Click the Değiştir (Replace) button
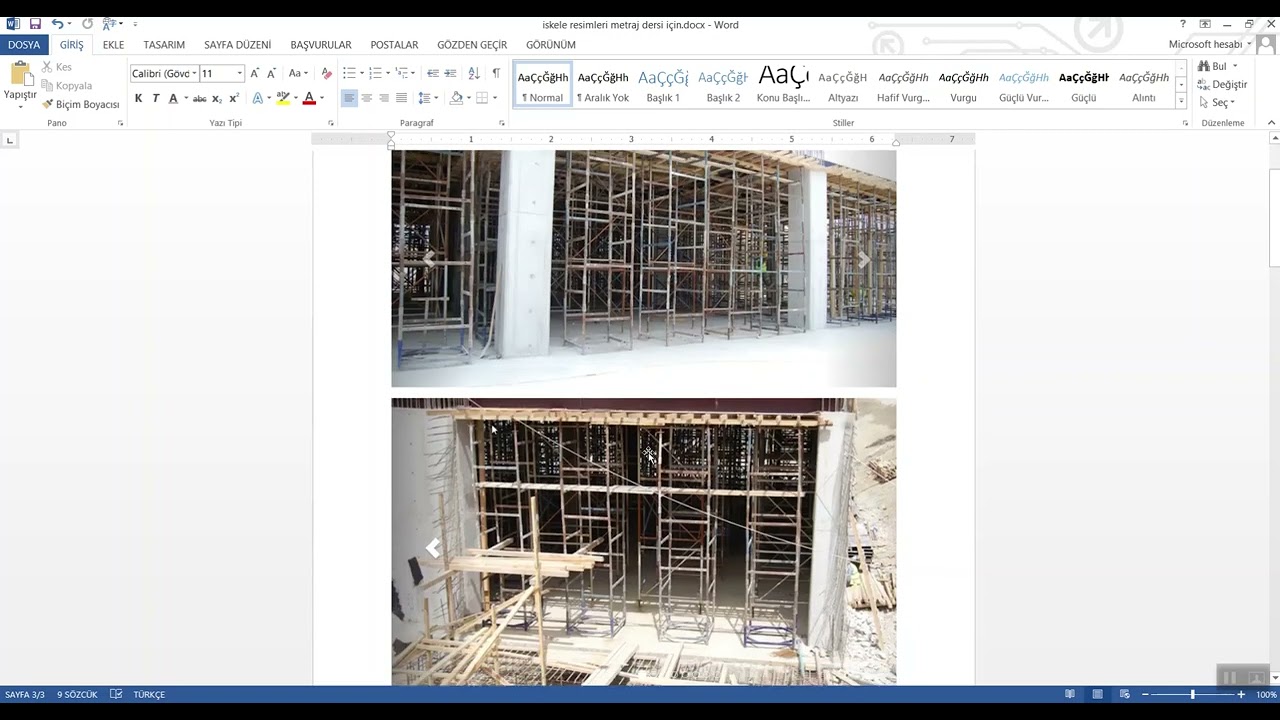Image resolution: width=1280 pixels, height=720 pixels. point(1223,85)
